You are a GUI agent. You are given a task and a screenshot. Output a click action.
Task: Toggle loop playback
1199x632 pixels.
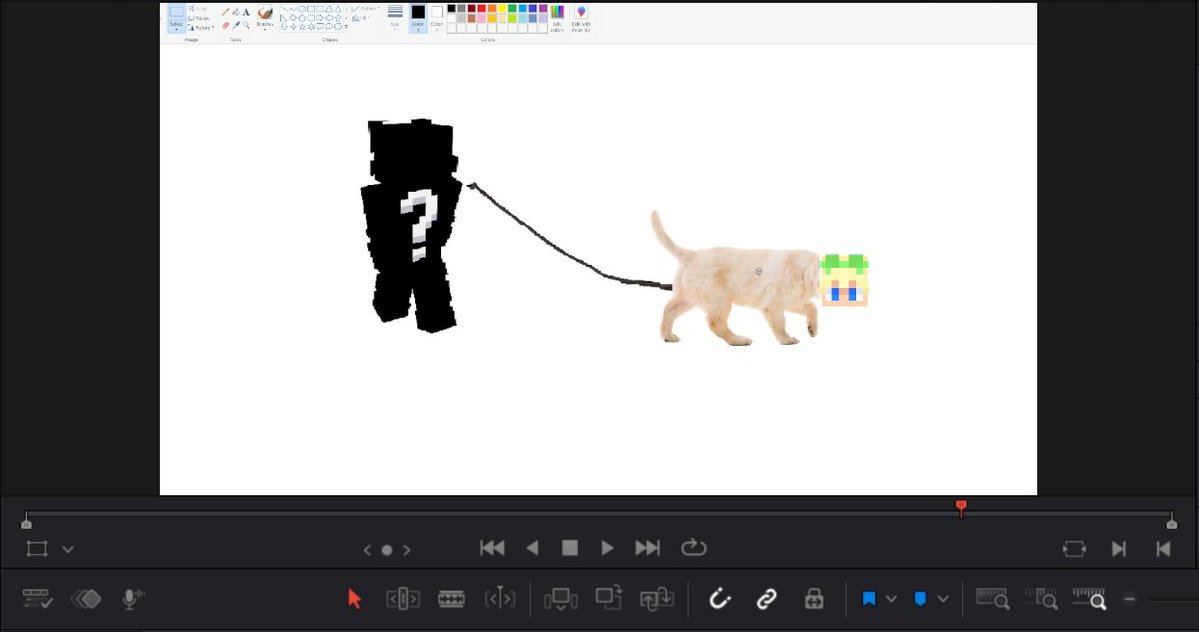tap(694, 547)
